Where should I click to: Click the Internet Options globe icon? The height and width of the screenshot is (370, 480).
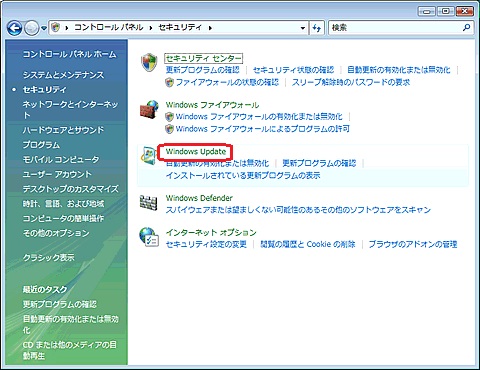point(149,236)
